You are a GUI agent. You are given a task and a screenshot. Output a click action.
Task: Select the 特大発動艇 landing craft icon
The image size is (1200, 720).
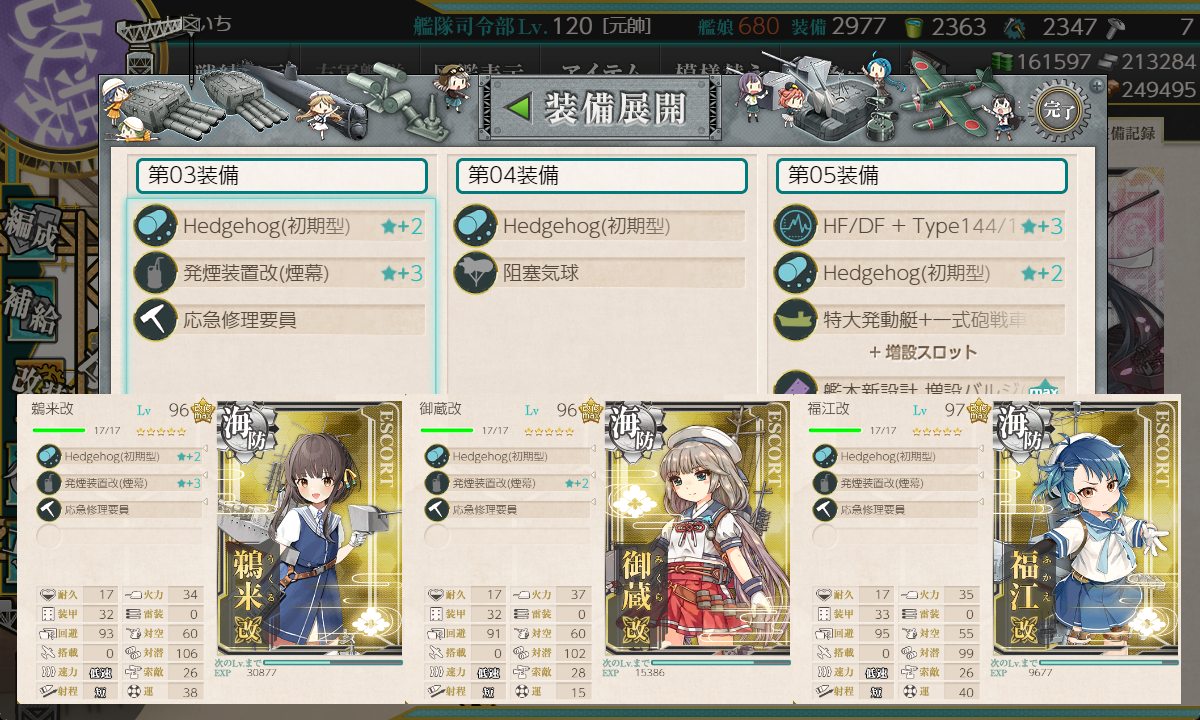(795, 320)
